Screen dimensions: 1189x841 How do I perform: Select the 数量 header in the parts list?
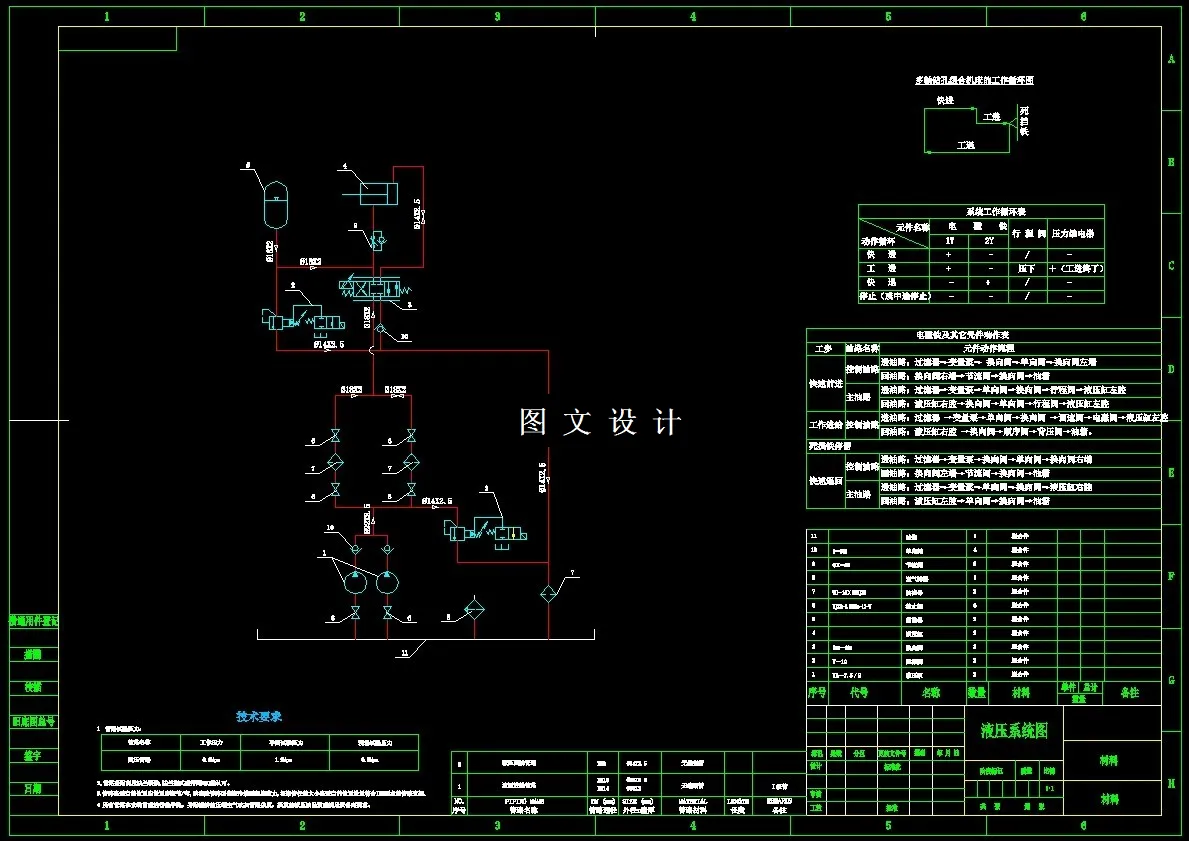pyautogui.click(x=977, y=692)
